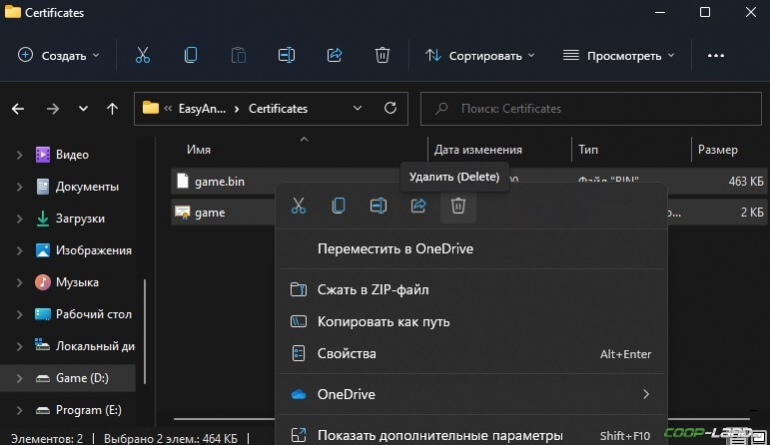Select Game (D:) drive in sidebar

[x=81, y=378]
